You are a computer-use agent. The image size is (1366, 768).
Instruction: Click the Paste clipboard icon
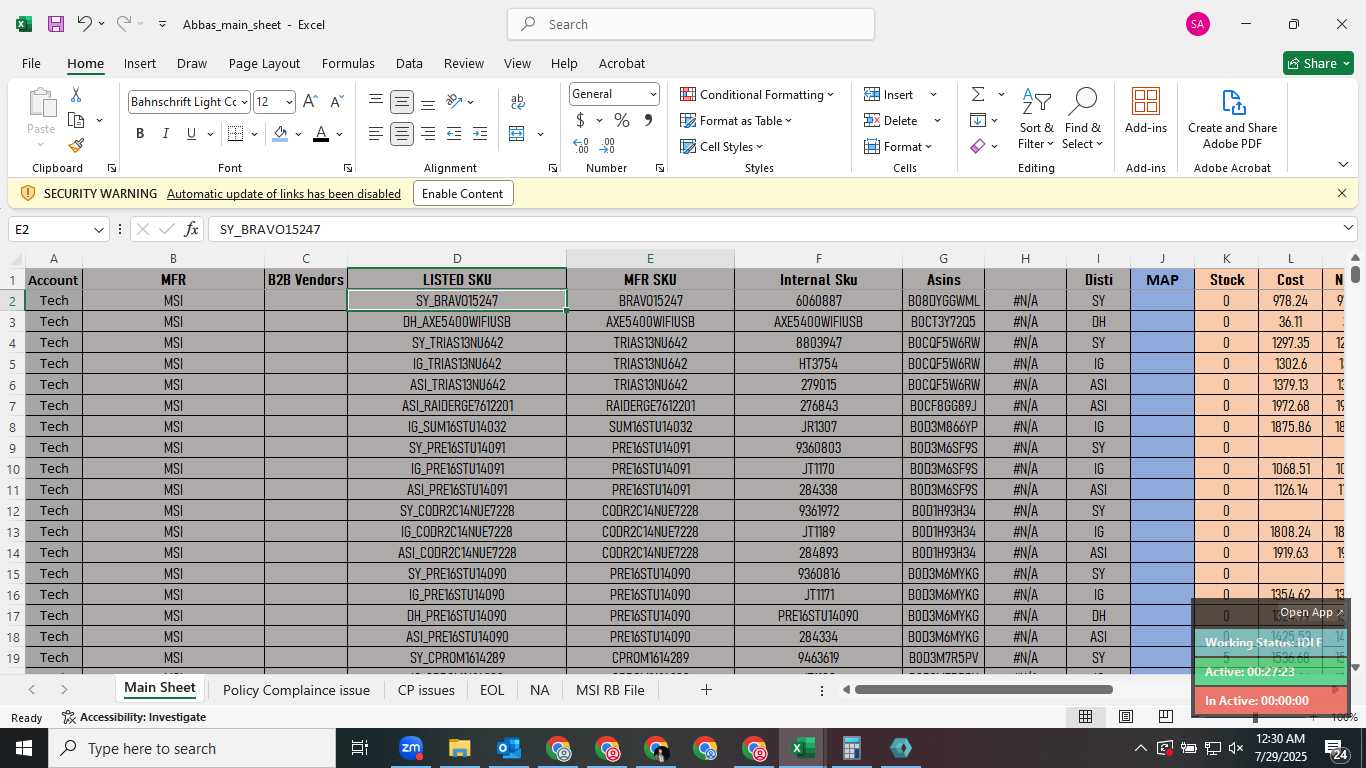(41, 102)
